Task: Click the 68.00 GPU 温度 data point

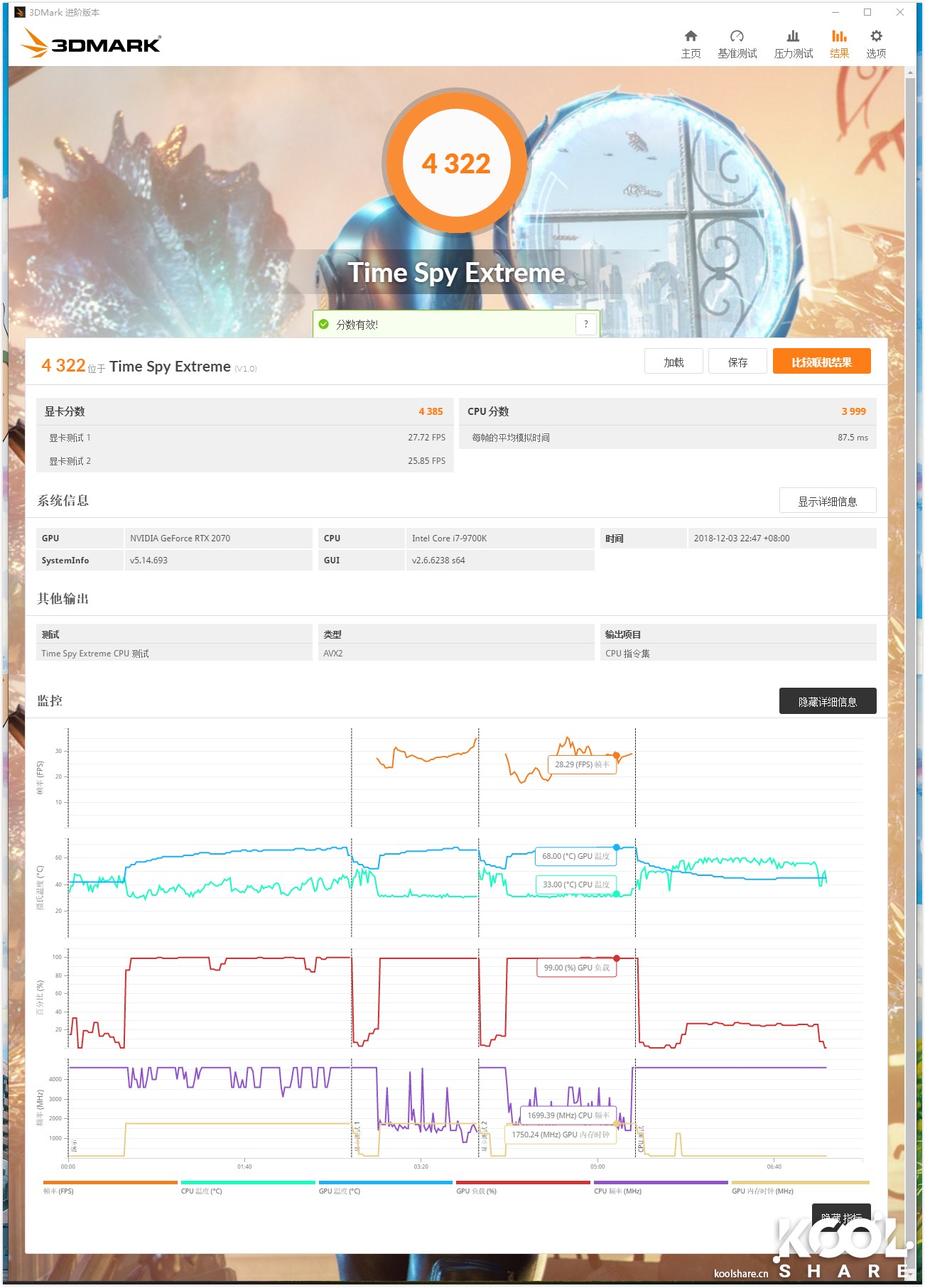Action: pos(616,847)
